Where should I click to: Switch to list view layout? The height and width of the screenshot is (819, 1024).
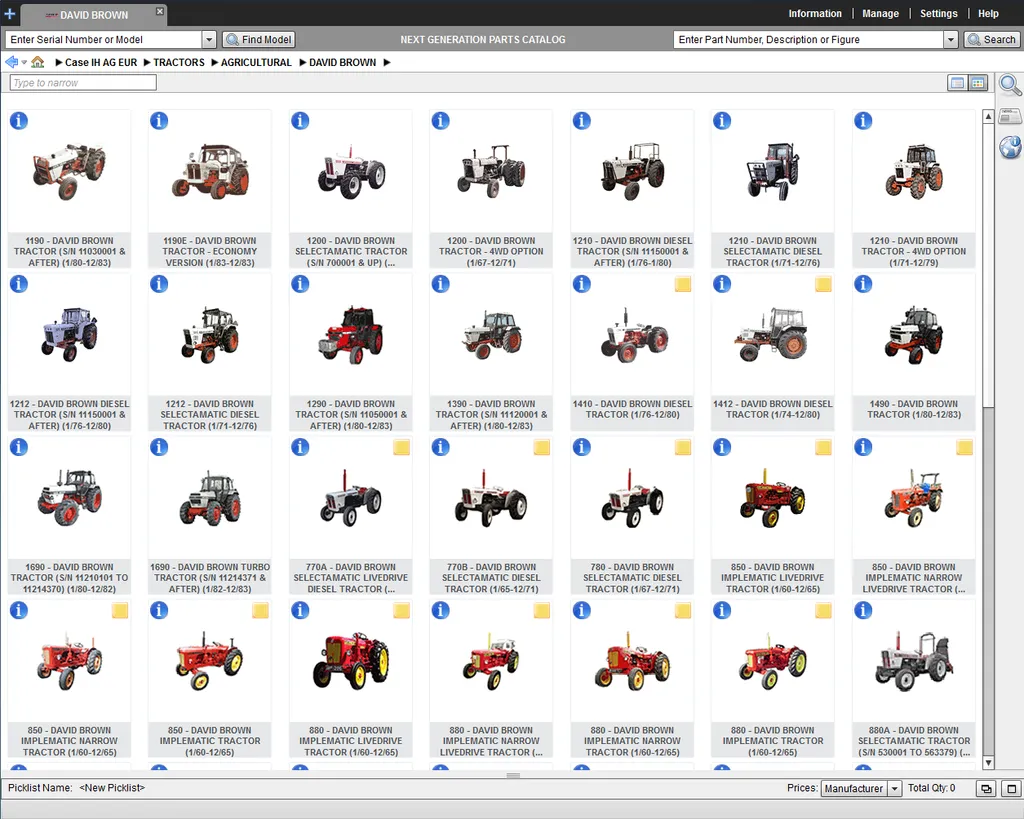[x=957, y=83]
